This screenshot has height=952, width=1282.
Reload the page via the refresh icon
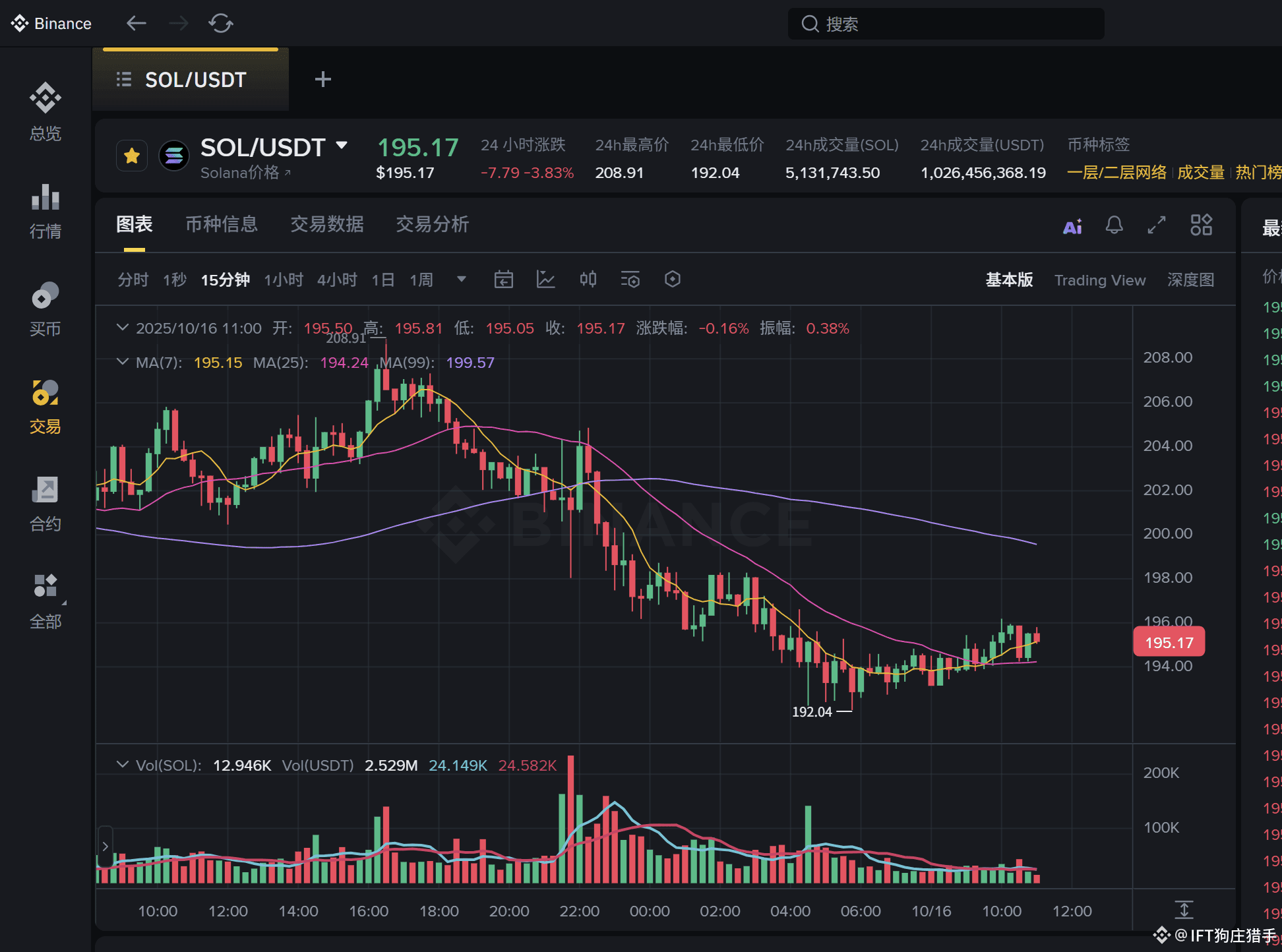pyautogui.click(x=220, y=24)
